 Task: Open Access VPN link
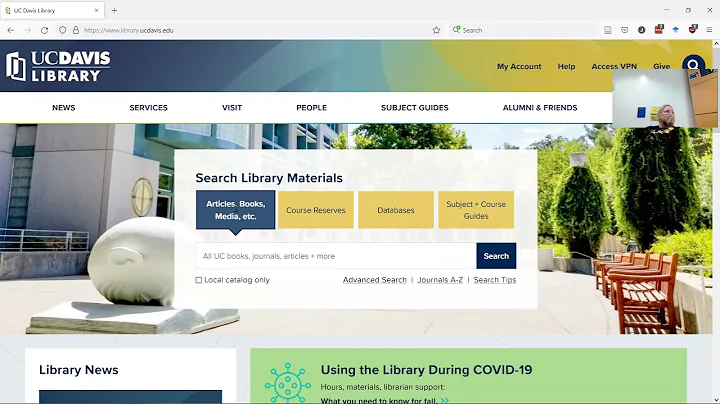[614, 67]
